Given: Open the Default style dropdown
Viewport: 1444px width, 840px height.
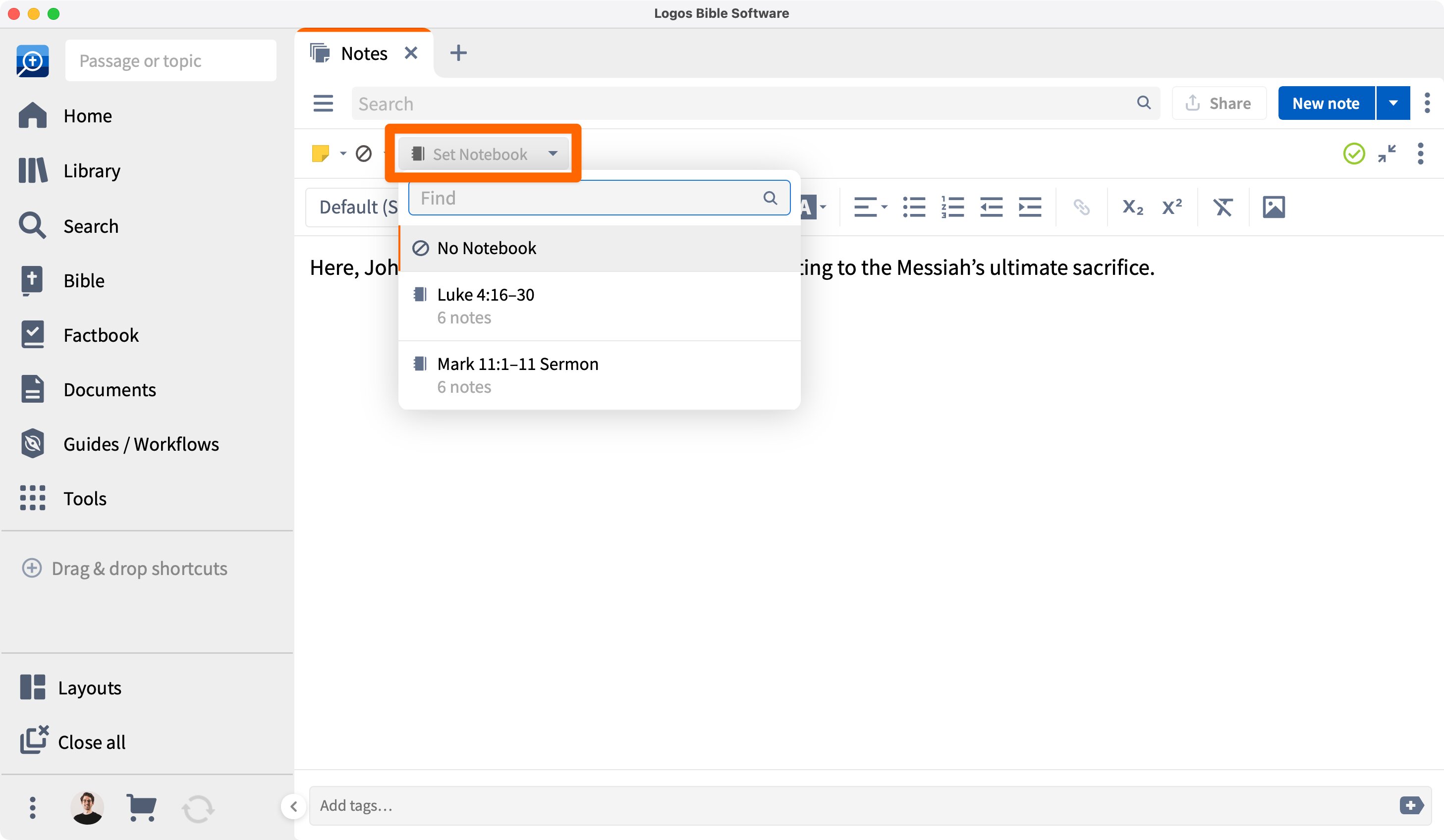Looking at the screenshot, I should tap(352, 207).
